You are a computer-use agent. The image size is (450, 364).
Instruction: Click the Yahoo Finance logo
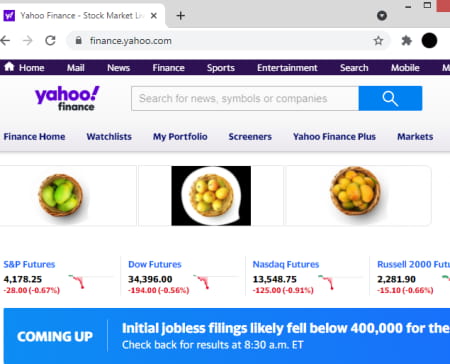coord(67,98)
